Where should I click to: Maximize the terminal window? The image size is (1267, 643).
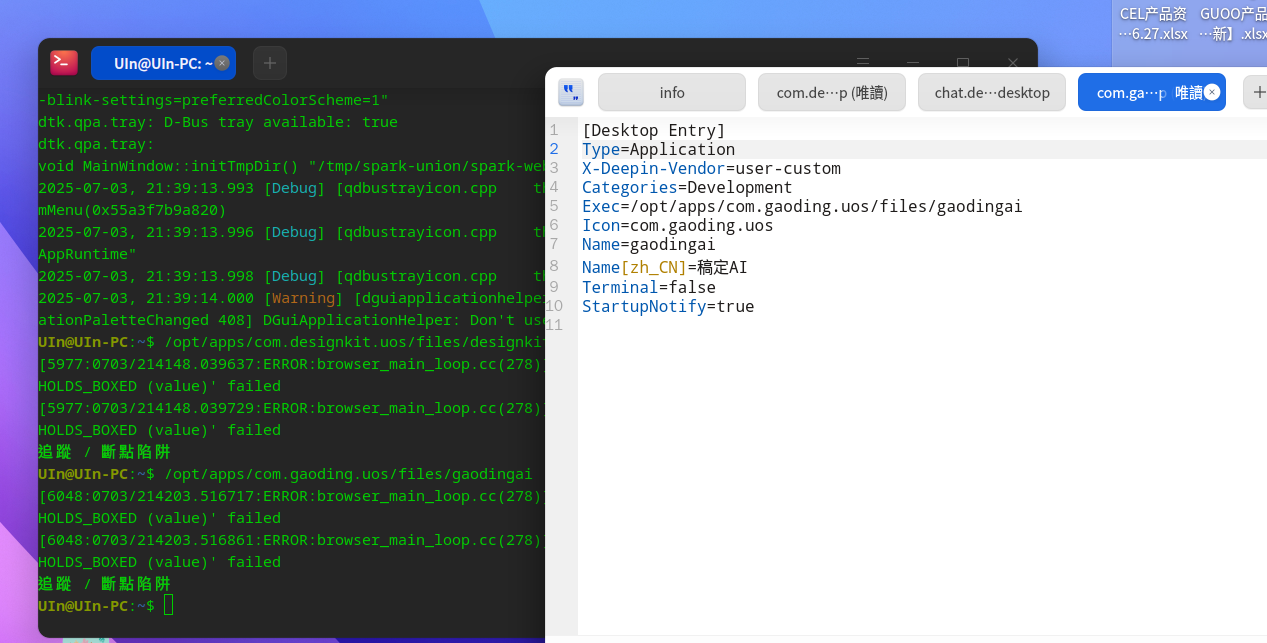pyautogui.click(x=963, y=62)
